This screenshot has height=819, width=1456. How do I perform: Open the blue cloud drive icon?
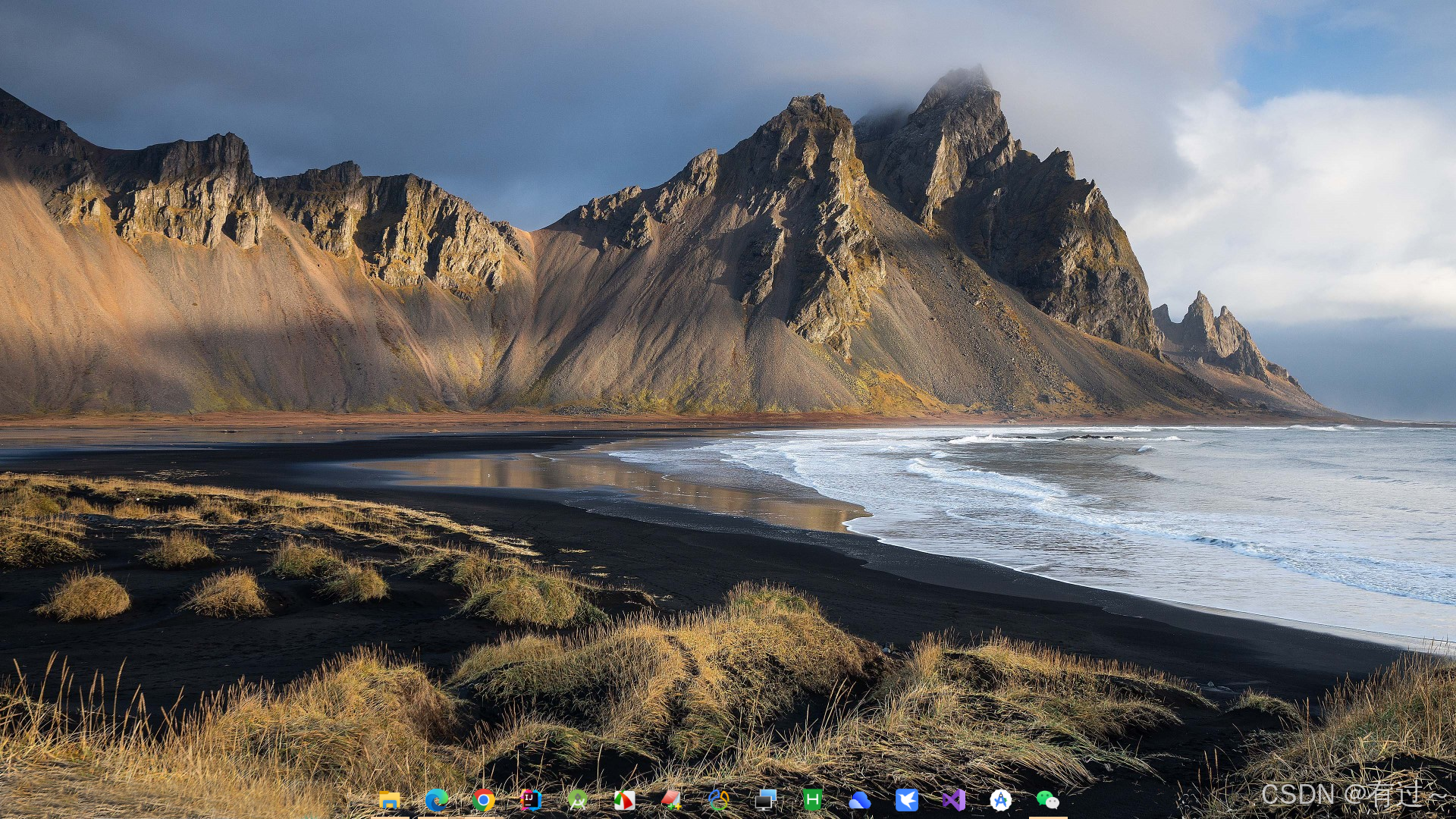pos(859,801)
